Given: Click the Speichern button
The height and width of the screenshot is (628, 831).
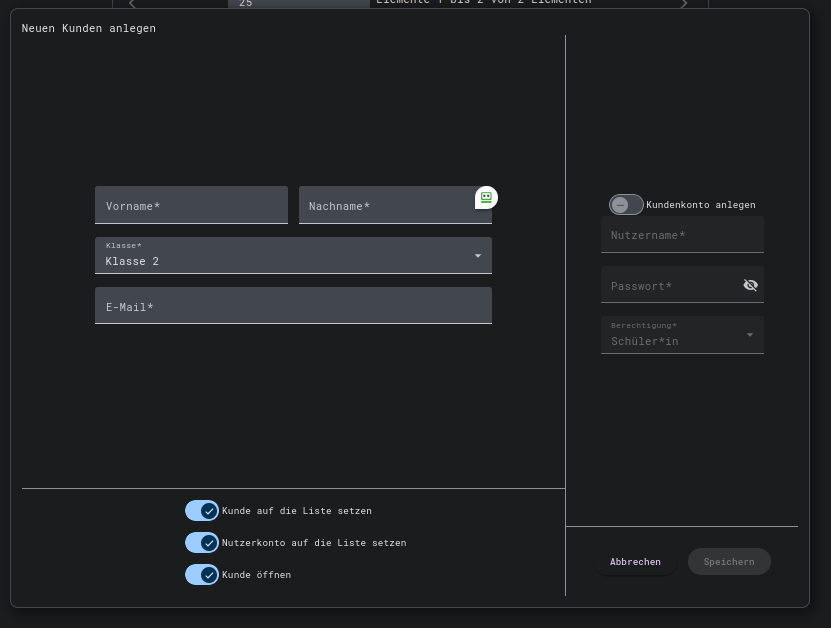Looking at the screenshot, I should [729, 562].
